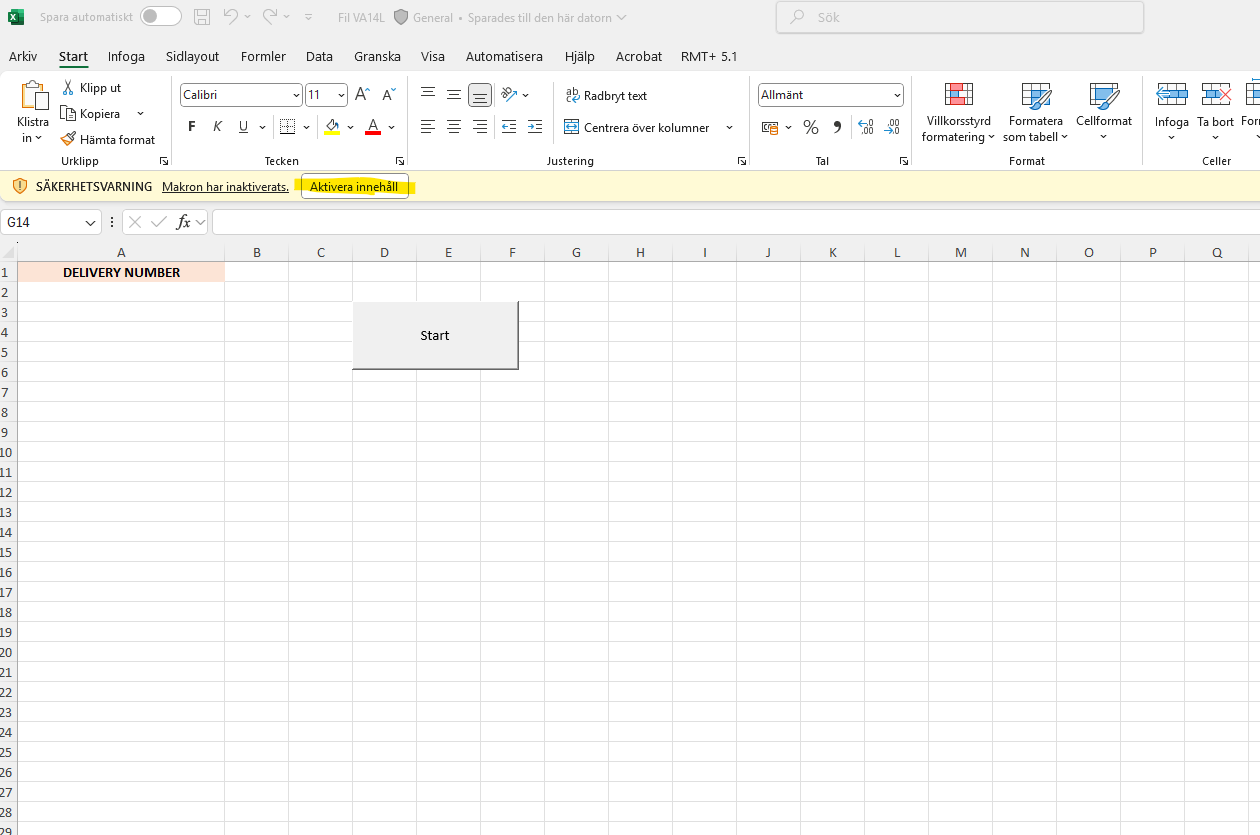This screenshot has width=1260, height=835.
Task: Click the percent style icon
Action: (x=811, y=127)
